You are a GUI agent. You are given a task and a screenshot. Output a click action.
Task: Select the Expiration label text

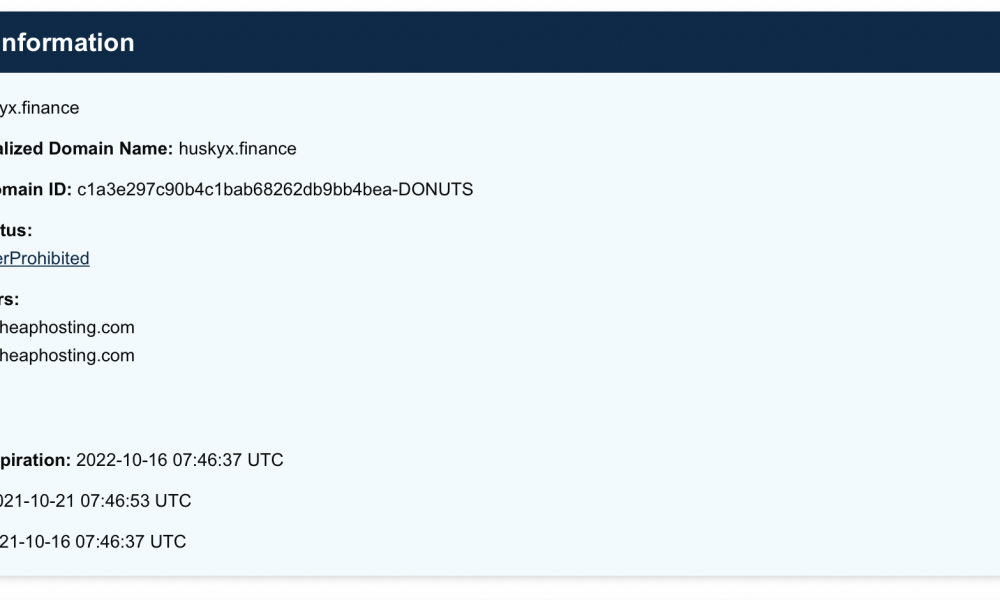(x=35, y=460)
